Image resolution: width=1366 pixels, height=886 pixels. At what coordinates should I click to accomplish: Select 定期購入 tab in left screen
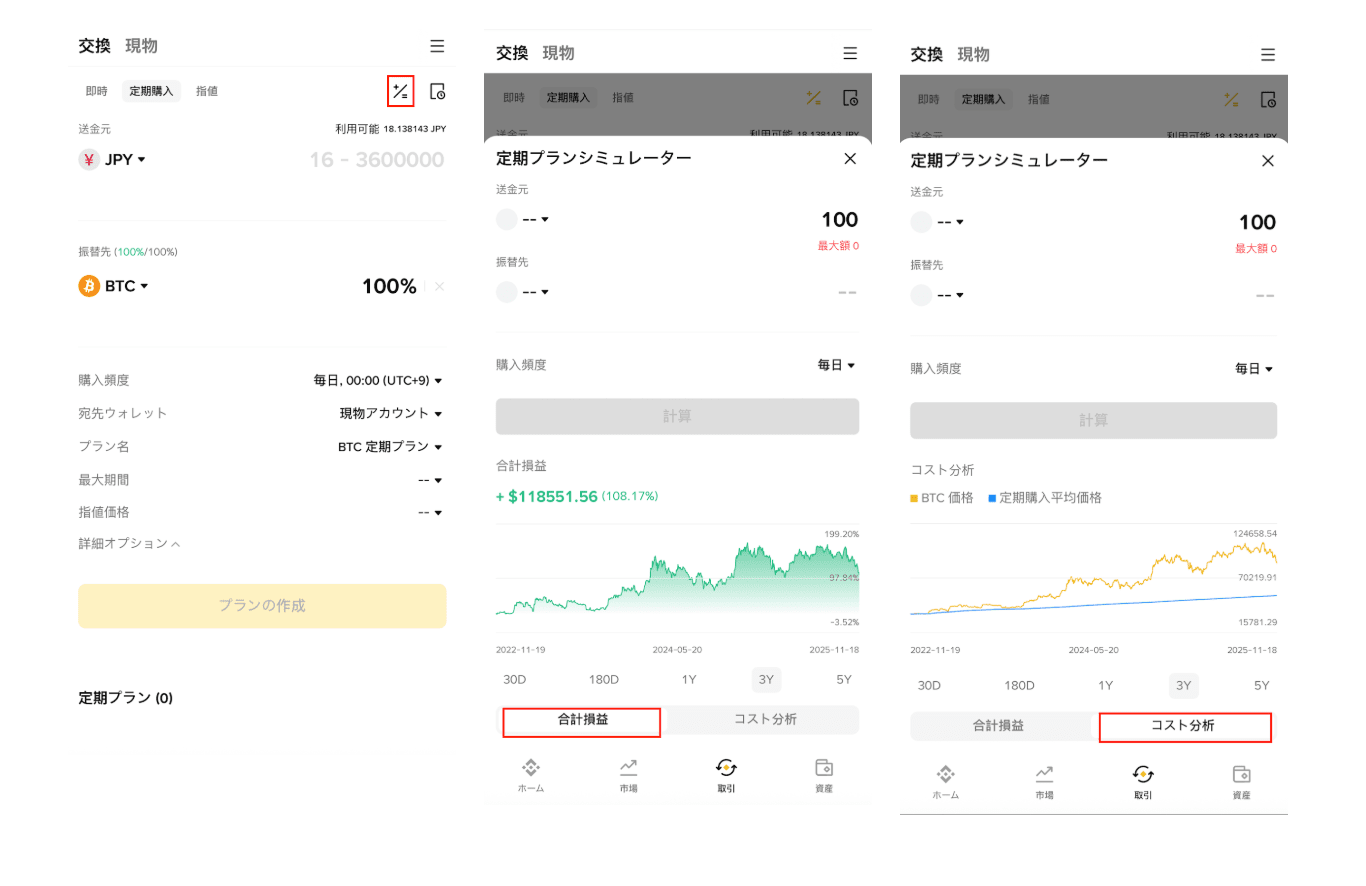tap(151, 91)
